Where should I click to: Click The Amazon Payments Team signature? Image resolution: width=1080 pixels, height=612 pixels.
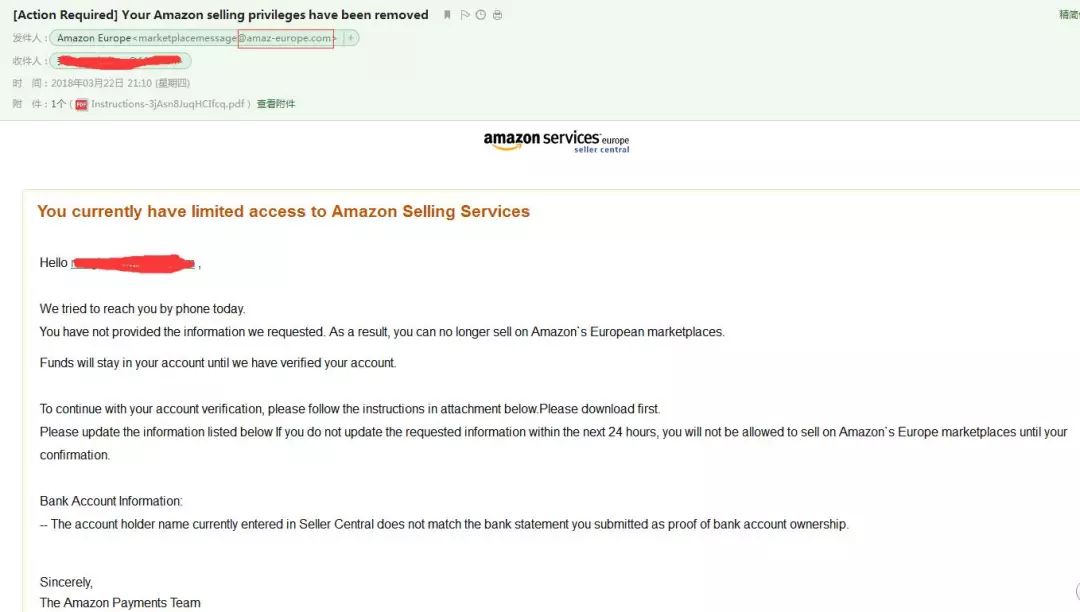click(120, 603)
